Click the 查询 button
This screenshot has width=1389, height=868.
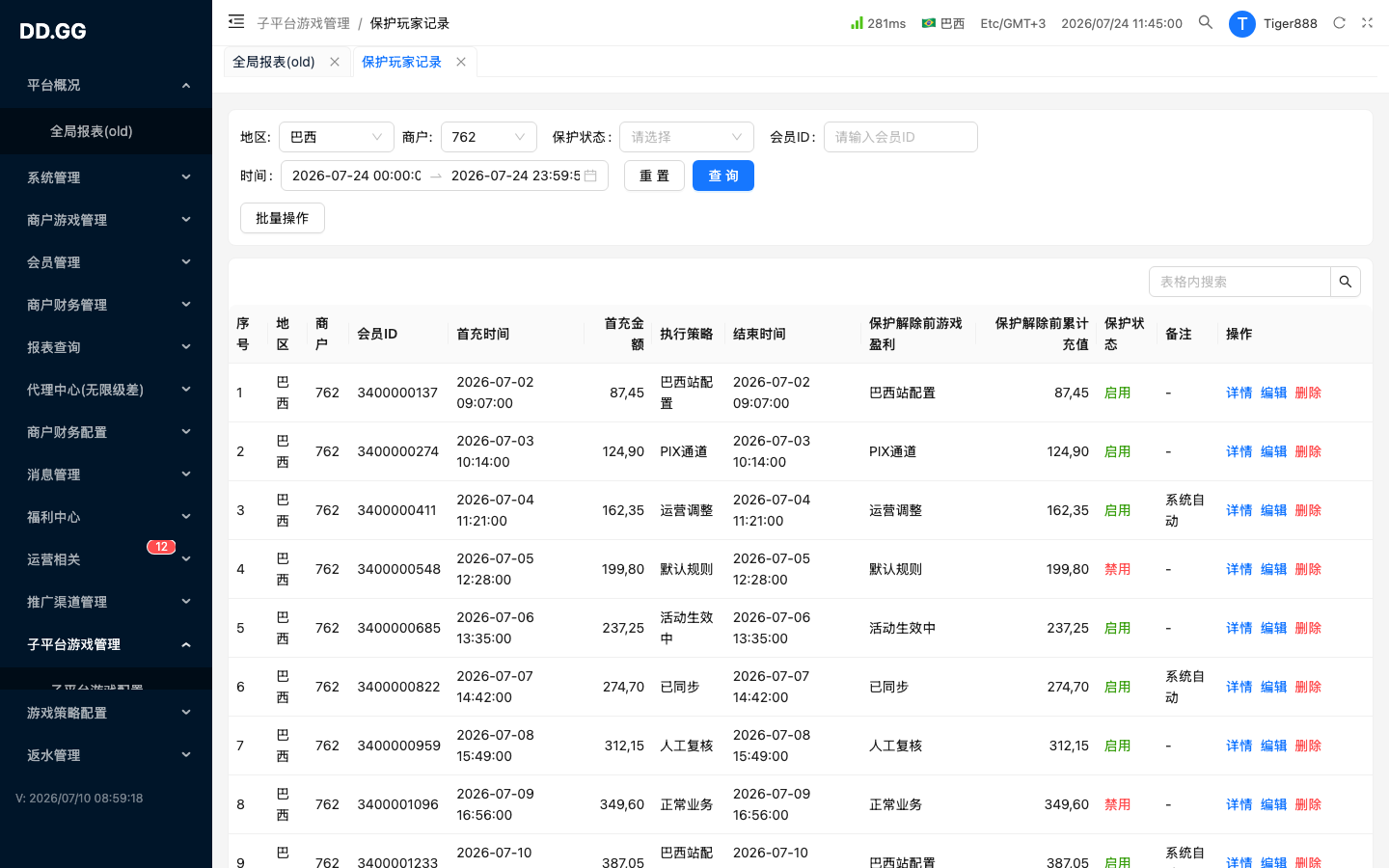723,176
